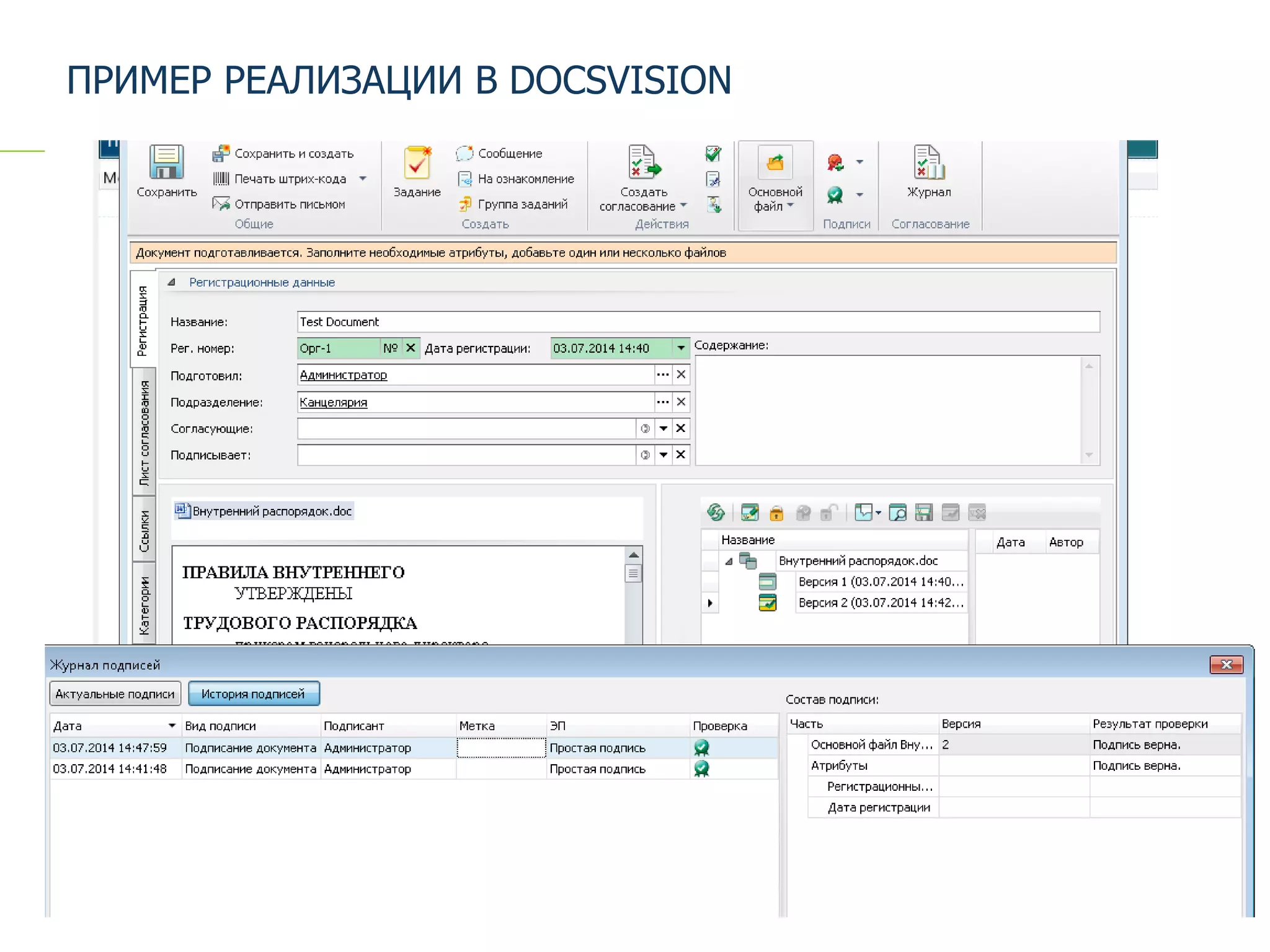Switch to the Регистрация side tab

(x=143, y=320)
